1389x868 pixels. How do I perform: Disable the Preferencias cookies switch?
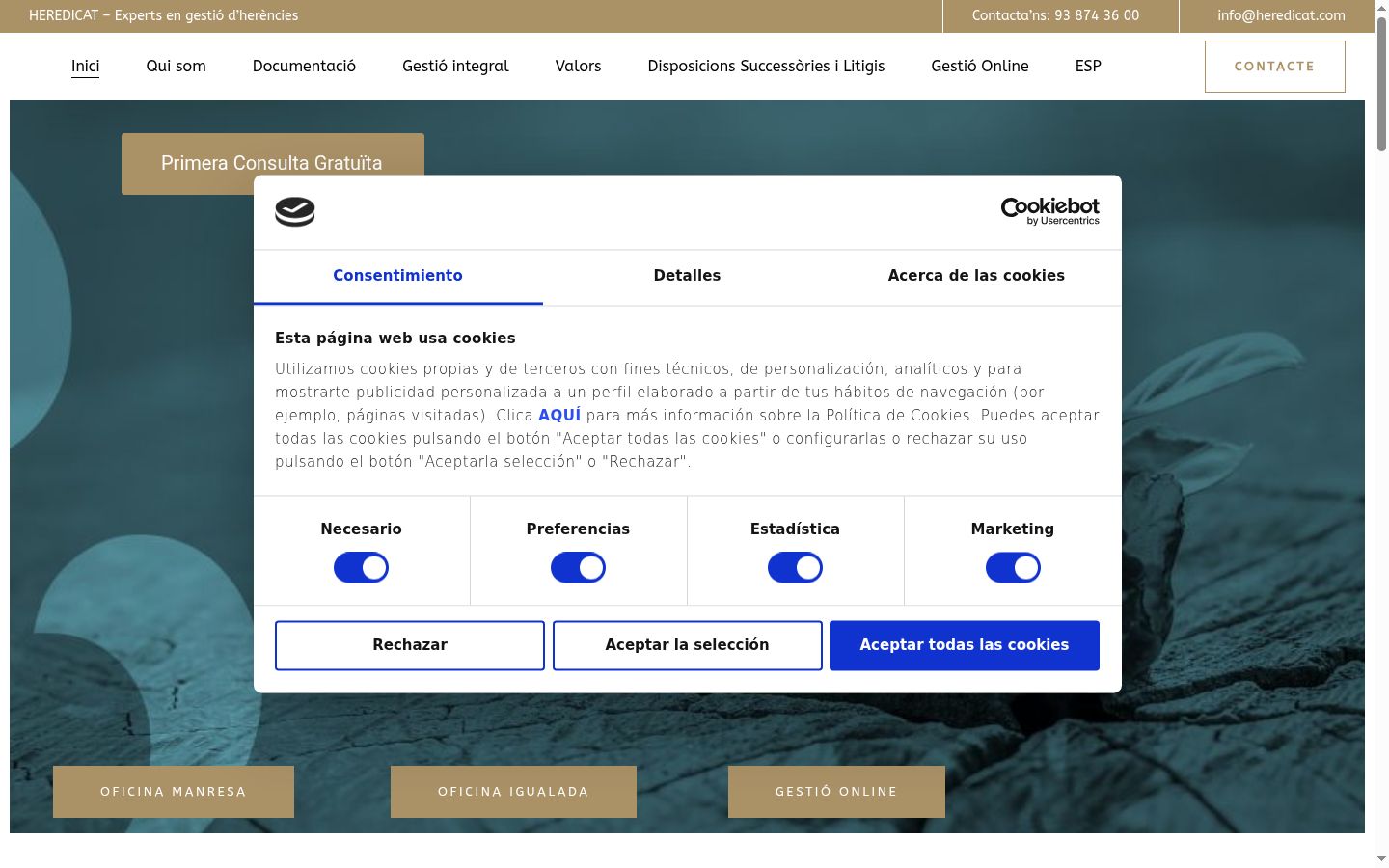pyautogui.click(x=578, y=568)
